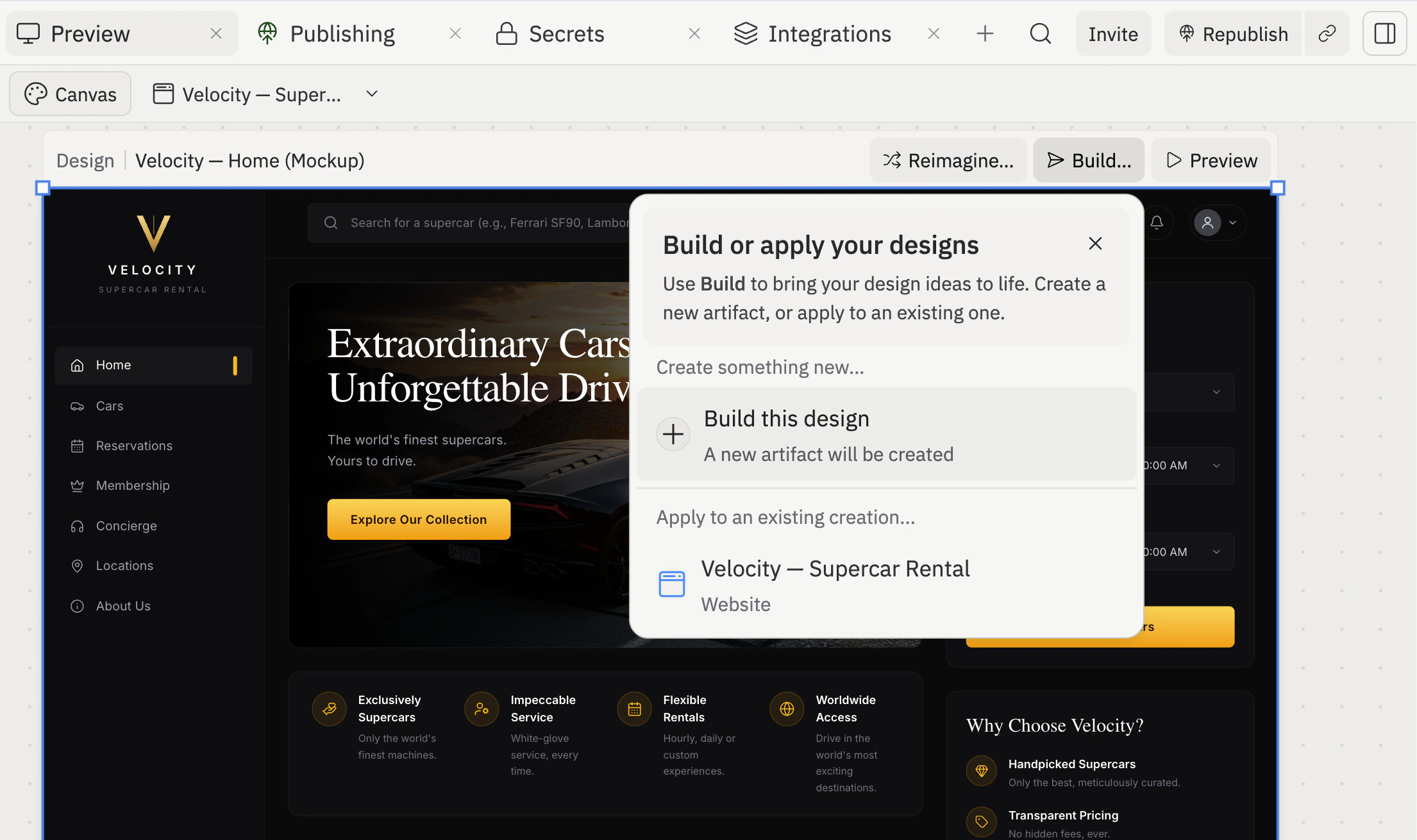
Task: Expand the Velocity — Super... artifact dropdown
Action: pos(372,94)
